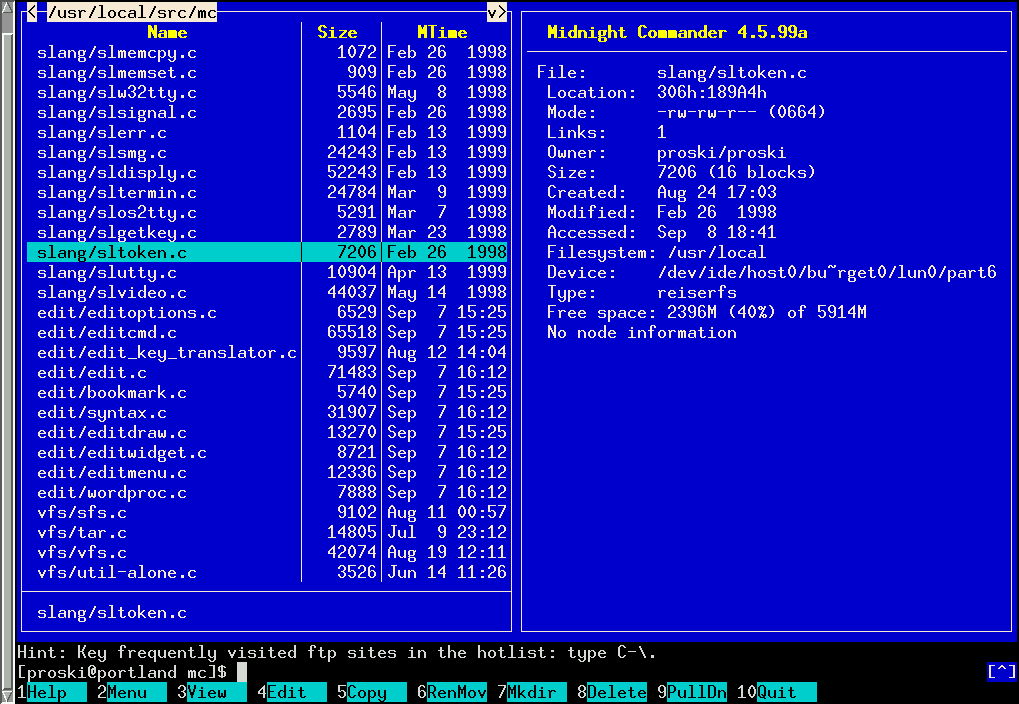Image resolution: width=1019 pixels, height=704 pixels.
Task: Sort the list by the Size column header
Action: (x=337, y=32)
